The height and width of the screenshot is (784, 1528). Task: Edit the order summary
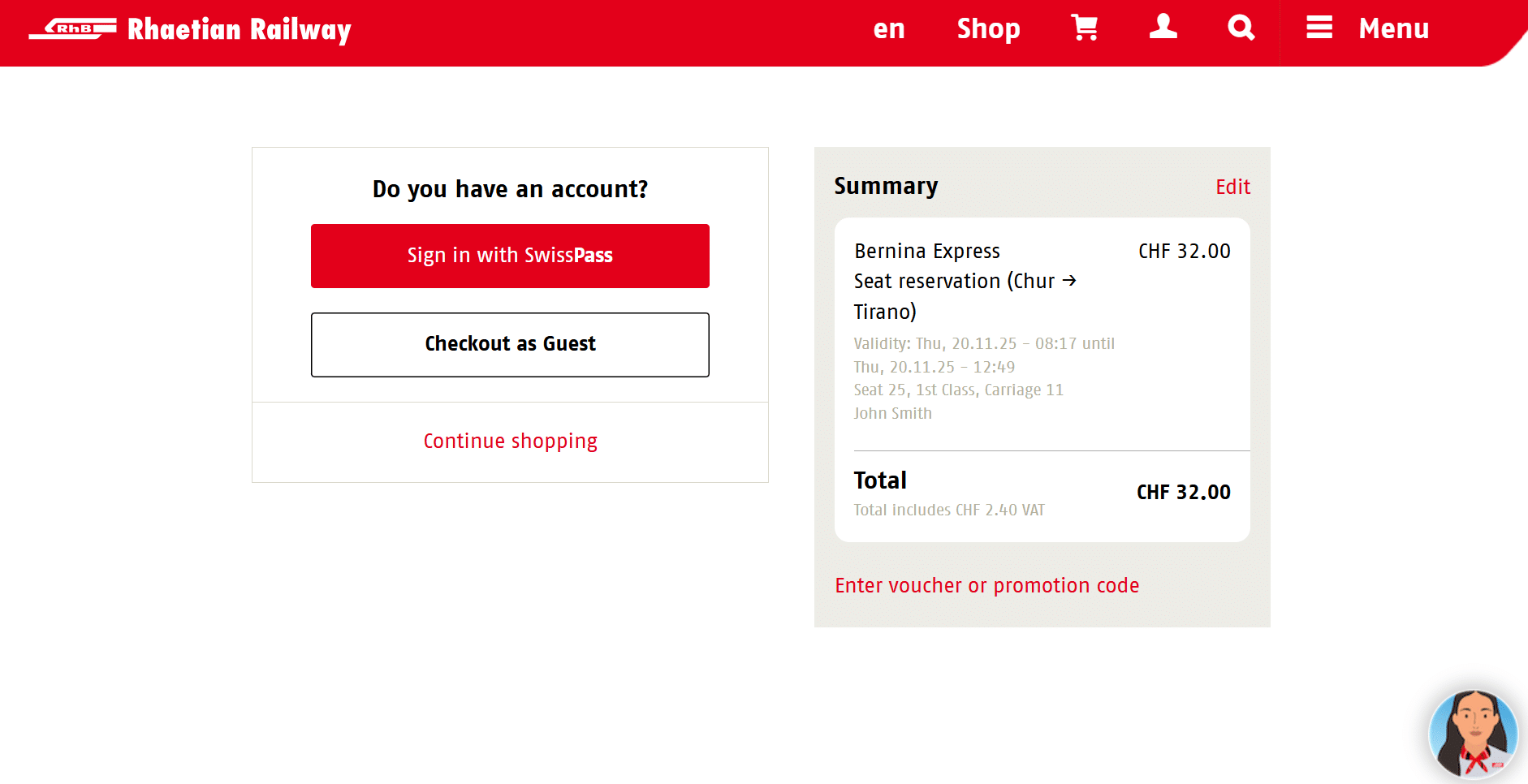pyautogui.click(x=1232, y=187)
